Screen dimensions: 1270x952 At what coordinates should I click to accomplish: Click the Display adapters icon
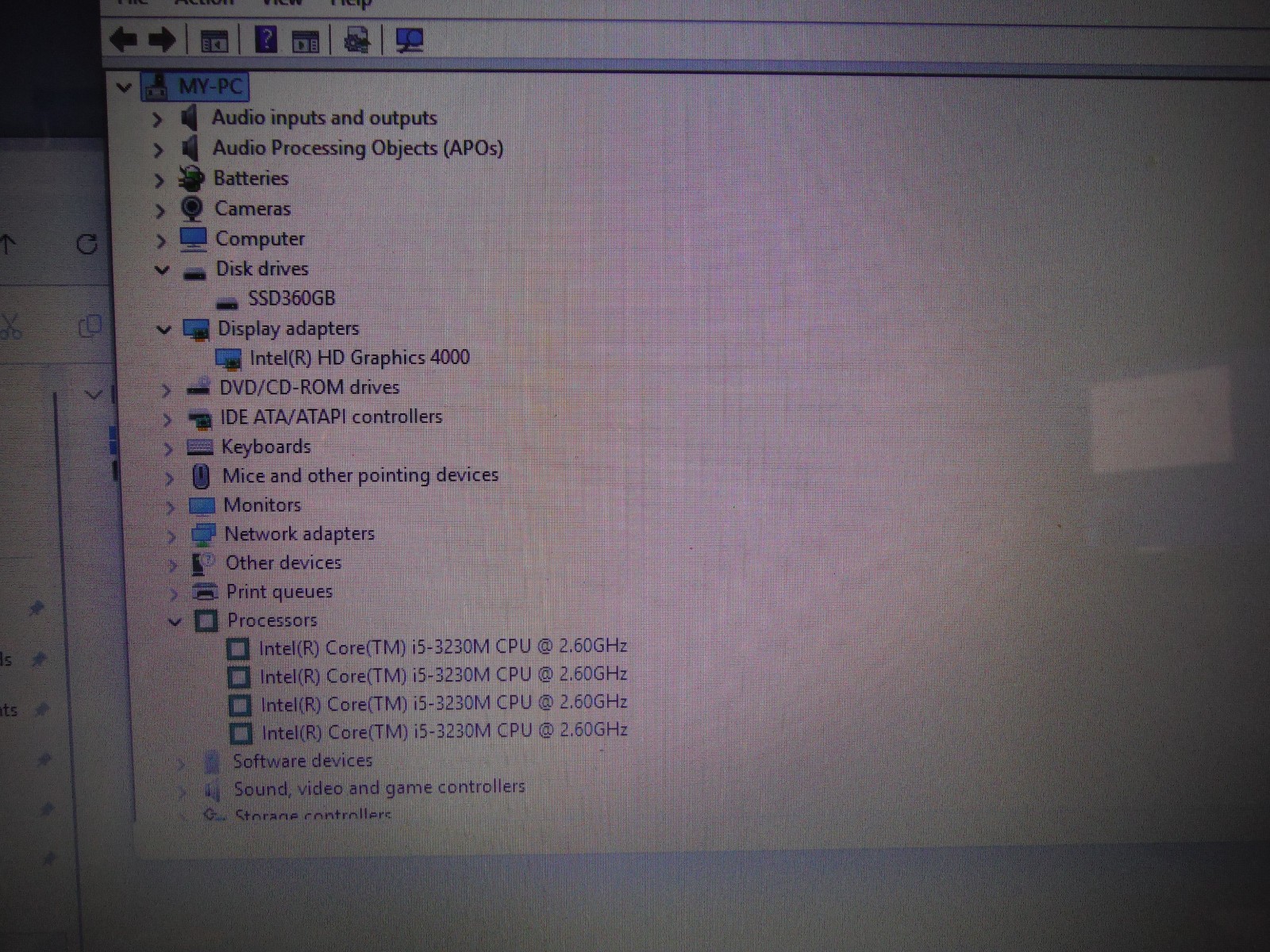point(196,329)
